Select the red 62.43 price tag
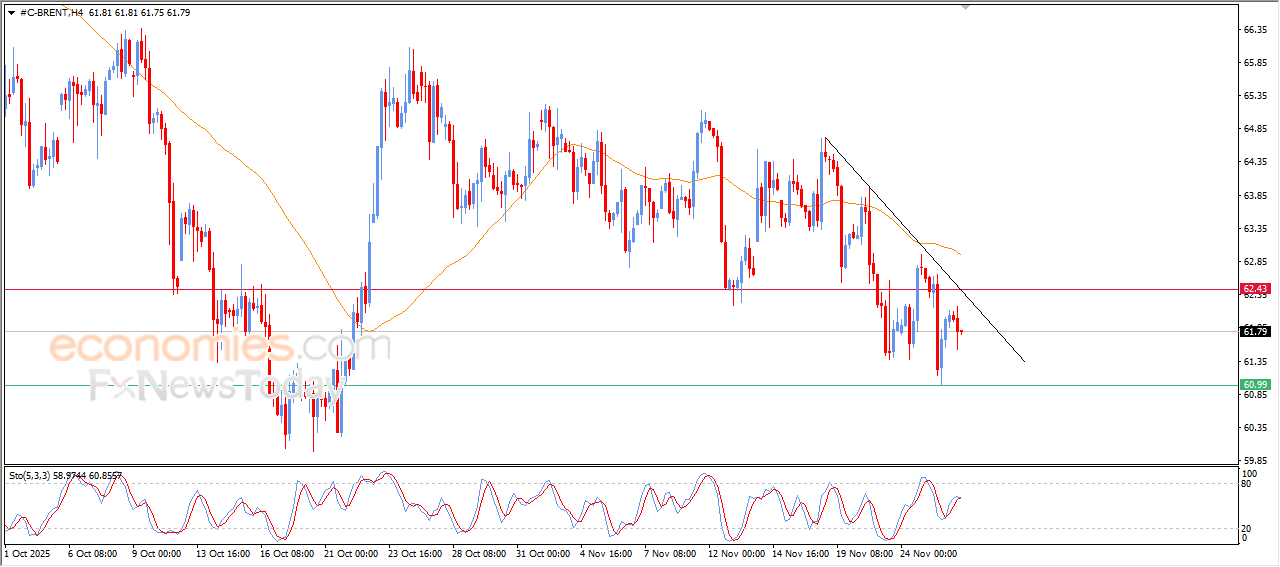 (x=1255, y=289)
